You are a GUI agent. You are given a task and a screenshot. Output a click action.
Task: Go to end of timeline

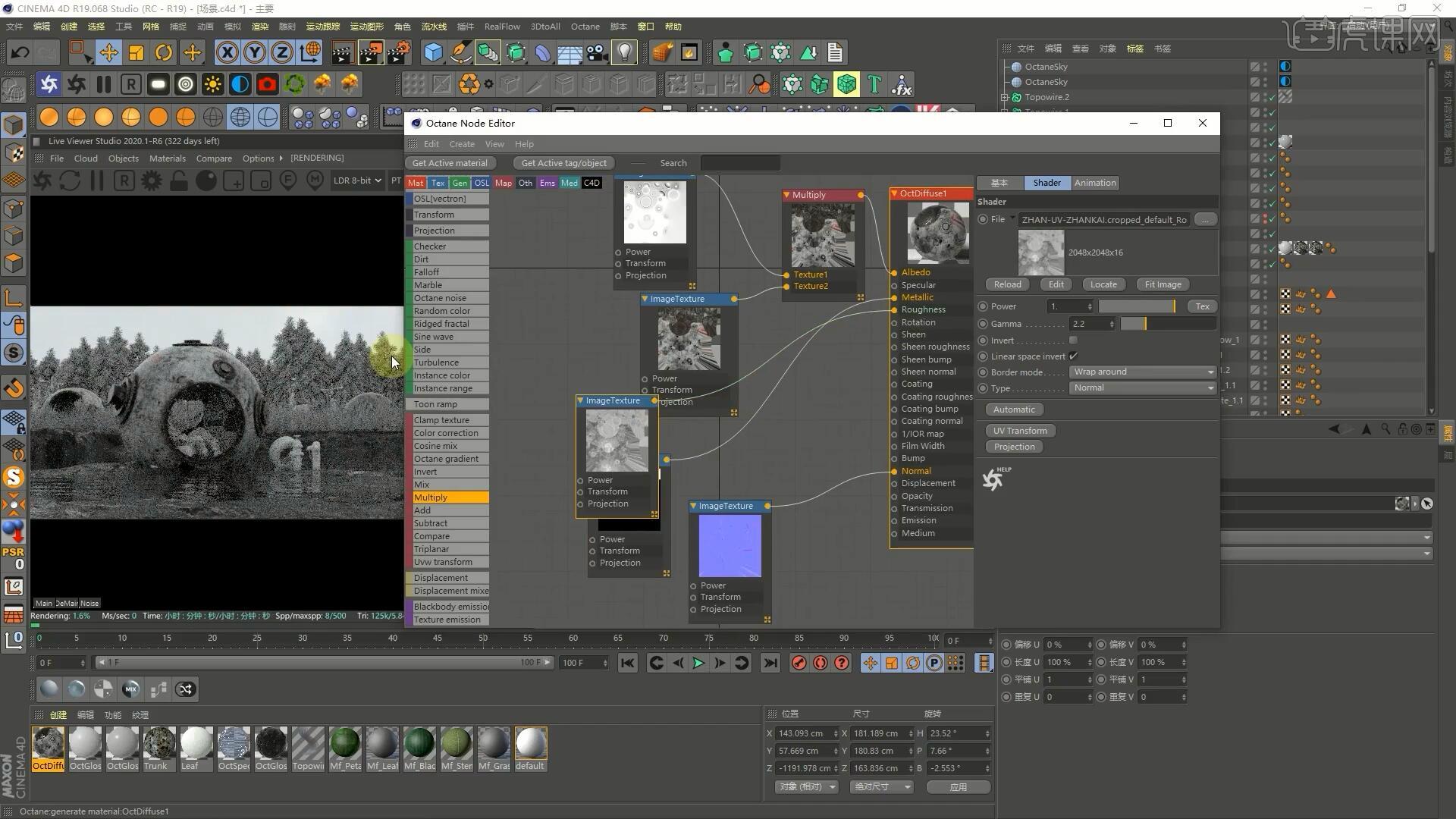pyautogui.click(x=770, y=663)
